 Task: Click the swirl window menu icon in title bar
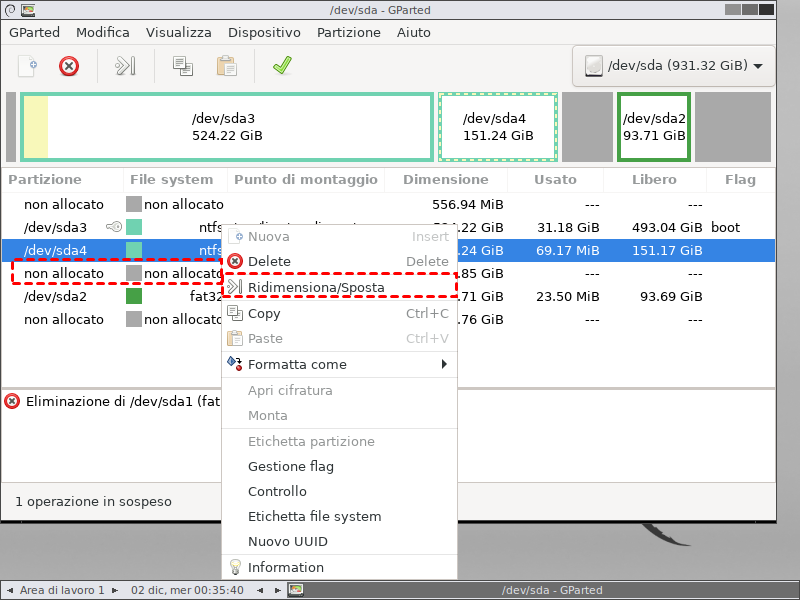point(10,10)
